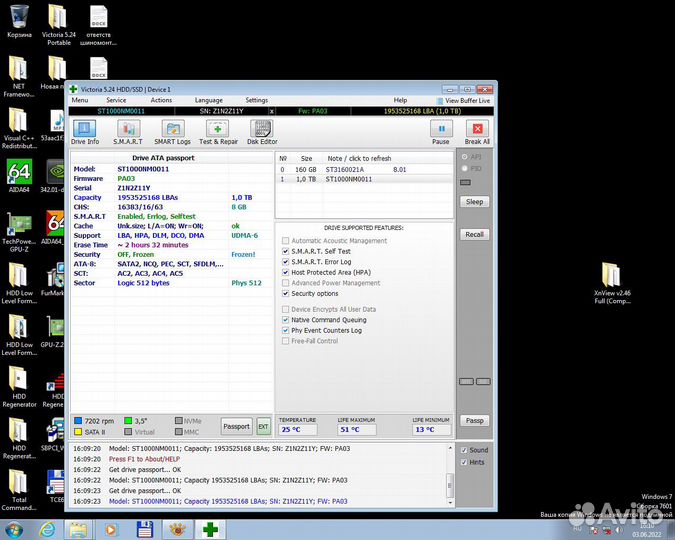Open media player from taskbar
This screenshot has width=675, height=540.
111,530
